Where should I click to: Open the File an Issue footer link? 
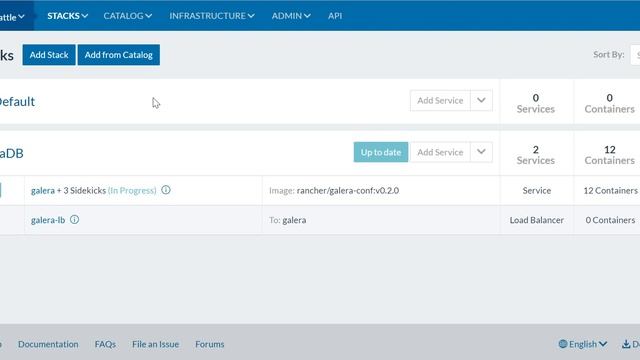(156, 344)
